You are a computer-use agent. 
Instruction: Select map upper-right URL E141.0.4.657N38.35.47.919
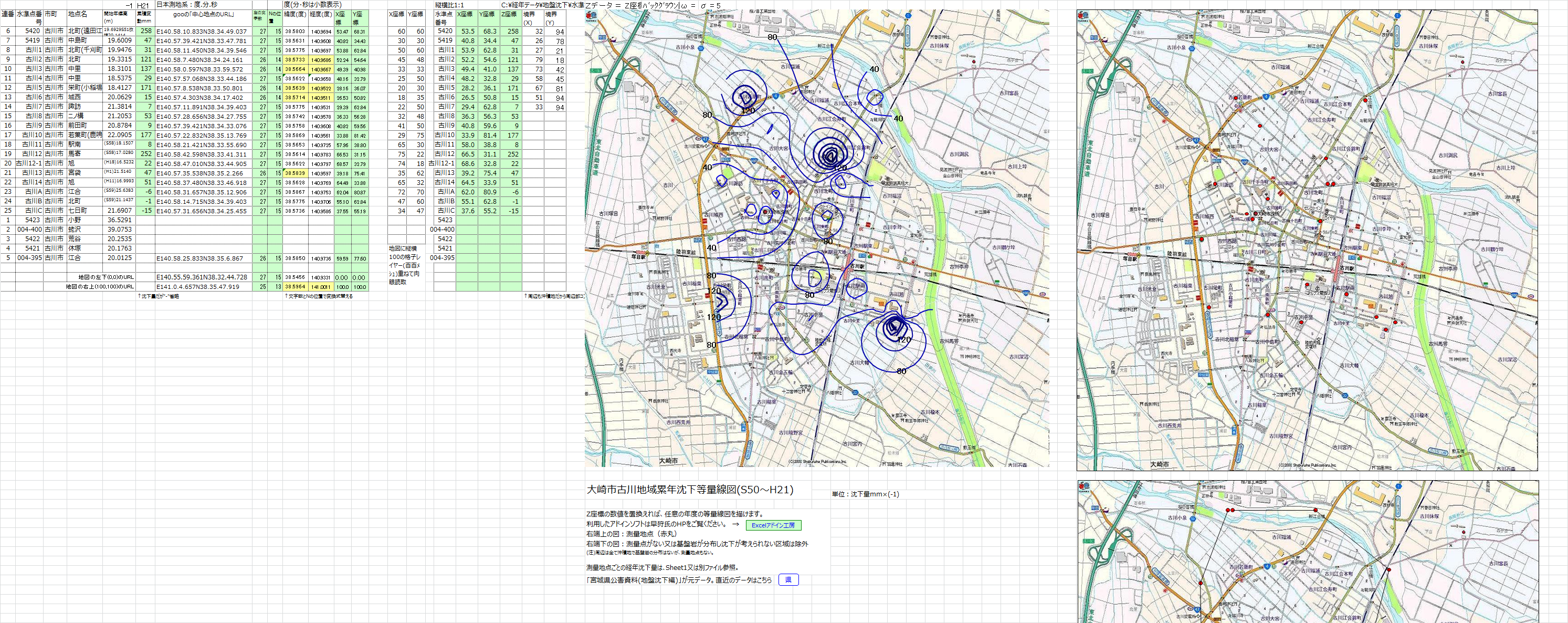203,286
